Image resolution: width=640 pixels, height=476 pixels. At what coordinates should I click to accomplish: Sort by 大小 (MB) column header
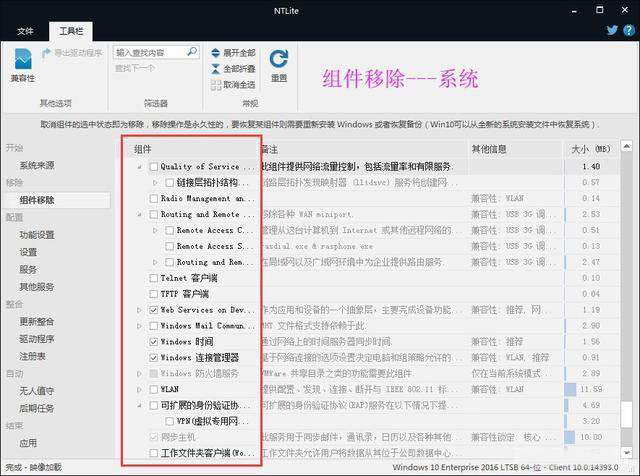(591, 149)
